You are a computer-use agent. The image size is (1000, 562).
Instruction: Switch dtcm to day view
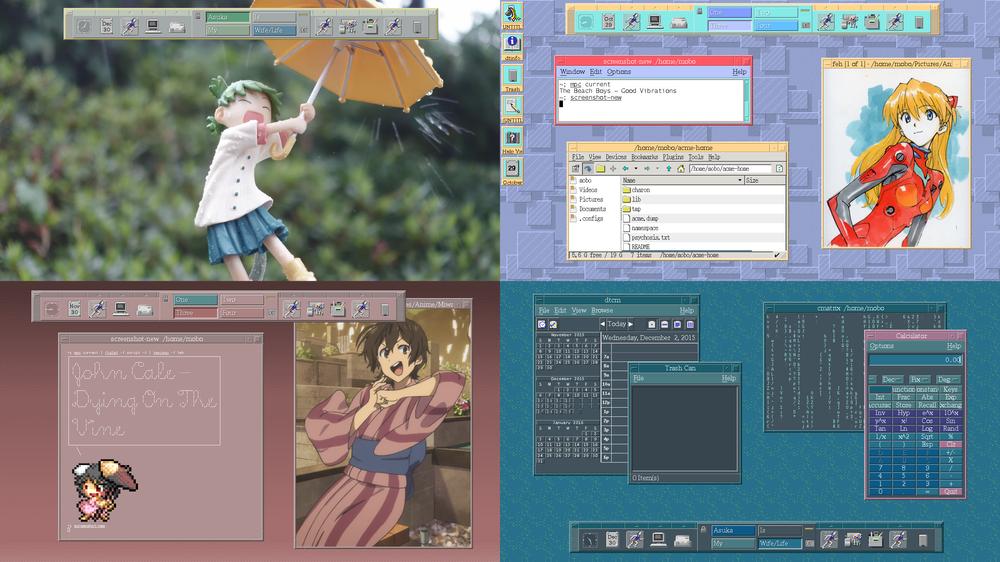tap(652, 325)
